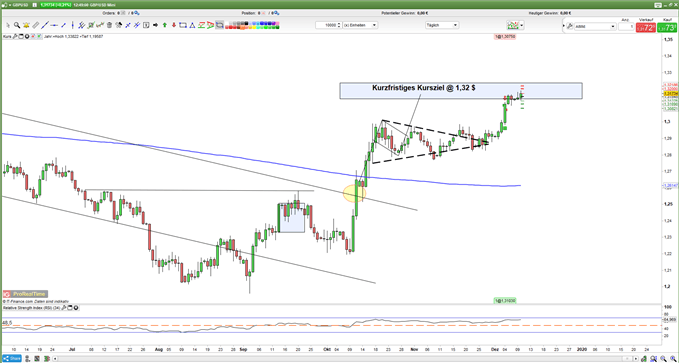This screenshot has width=679, height=363.
Task: Select the ruler measuring tool
Action: click(x=36, y=25)
